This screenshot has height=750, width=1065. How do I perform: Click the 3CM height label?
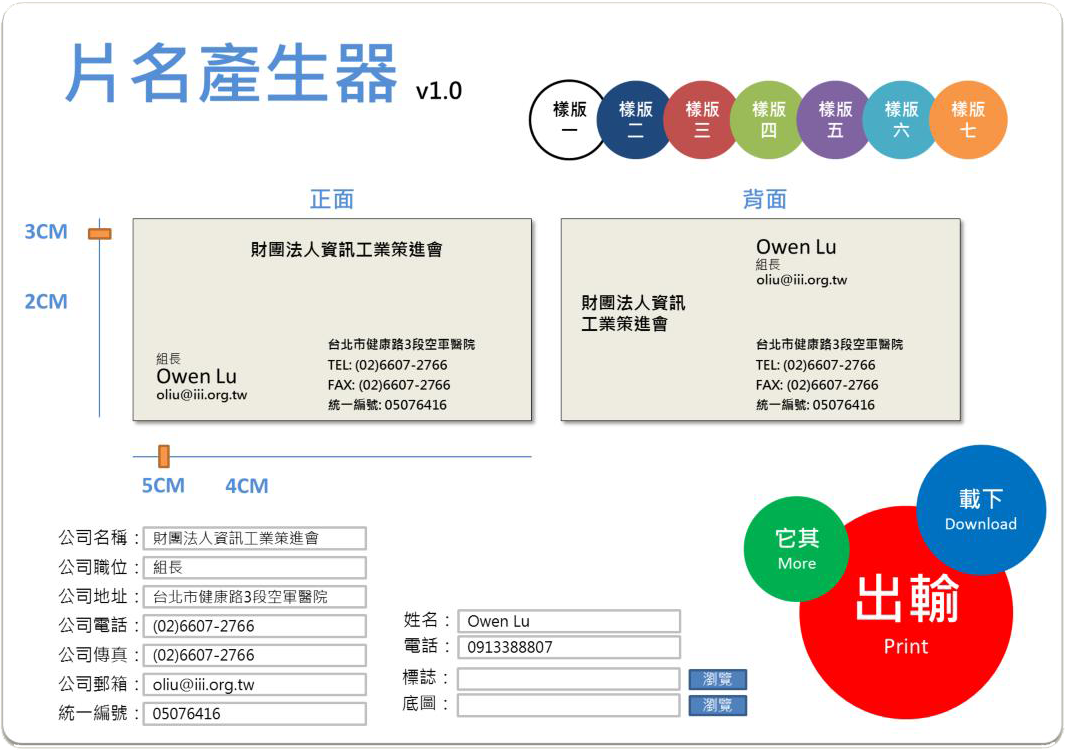click(x=46, y=232)
